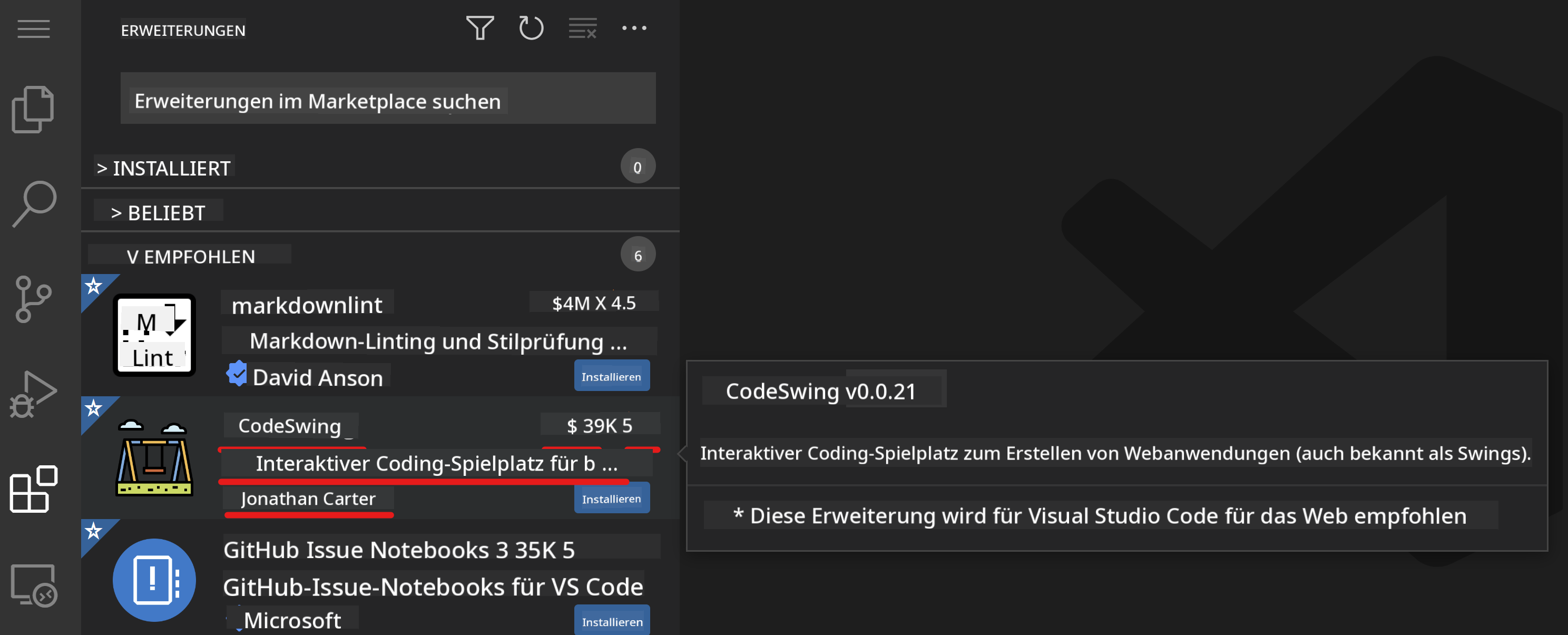Viewport: 1568px width, 635px height.
Task: Open the Remote Explorer icon
Action: [x=34, y=584]
